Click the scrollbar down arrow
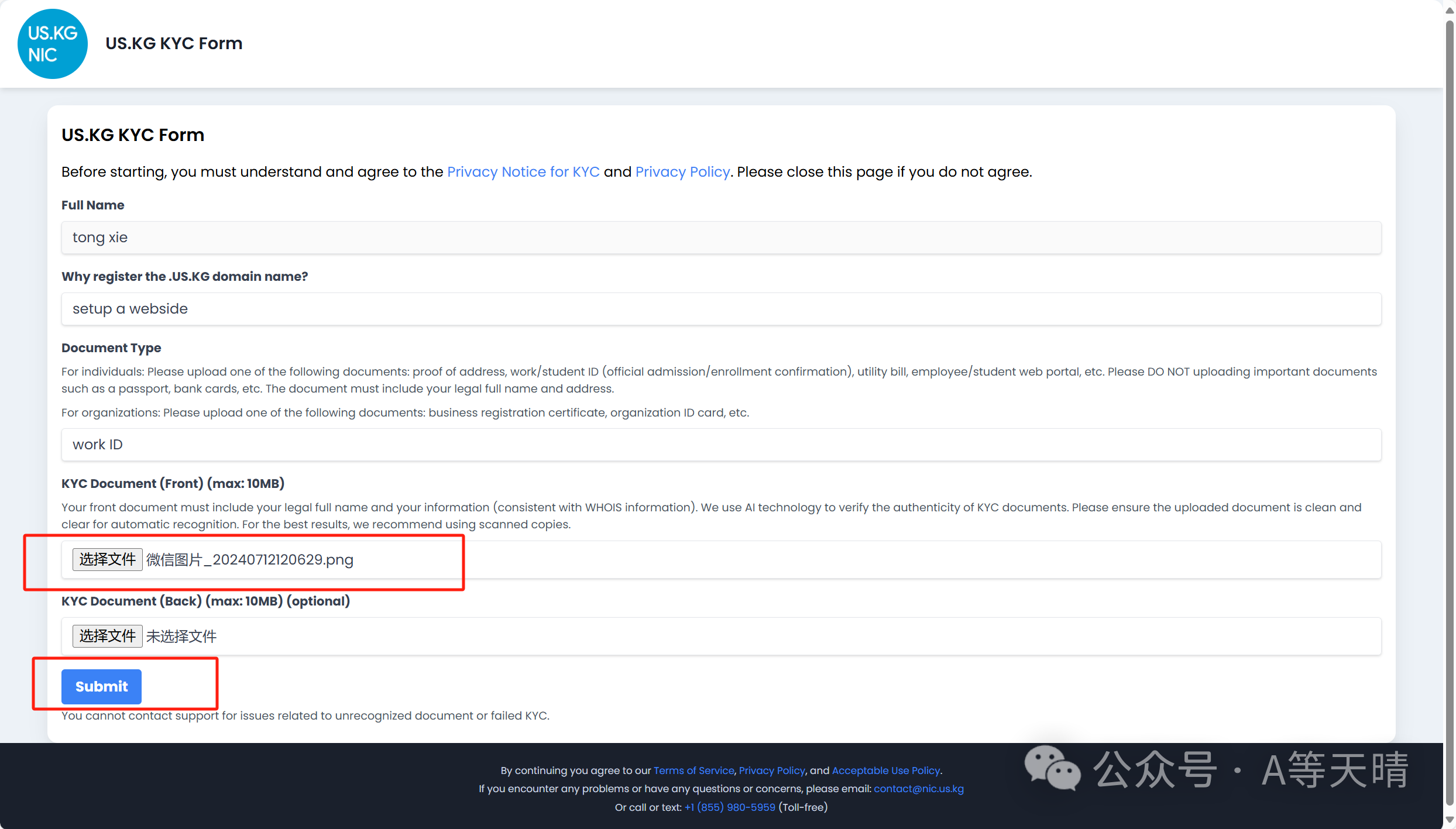This screenshot has width=1456, height=829. coord(1450,818)
